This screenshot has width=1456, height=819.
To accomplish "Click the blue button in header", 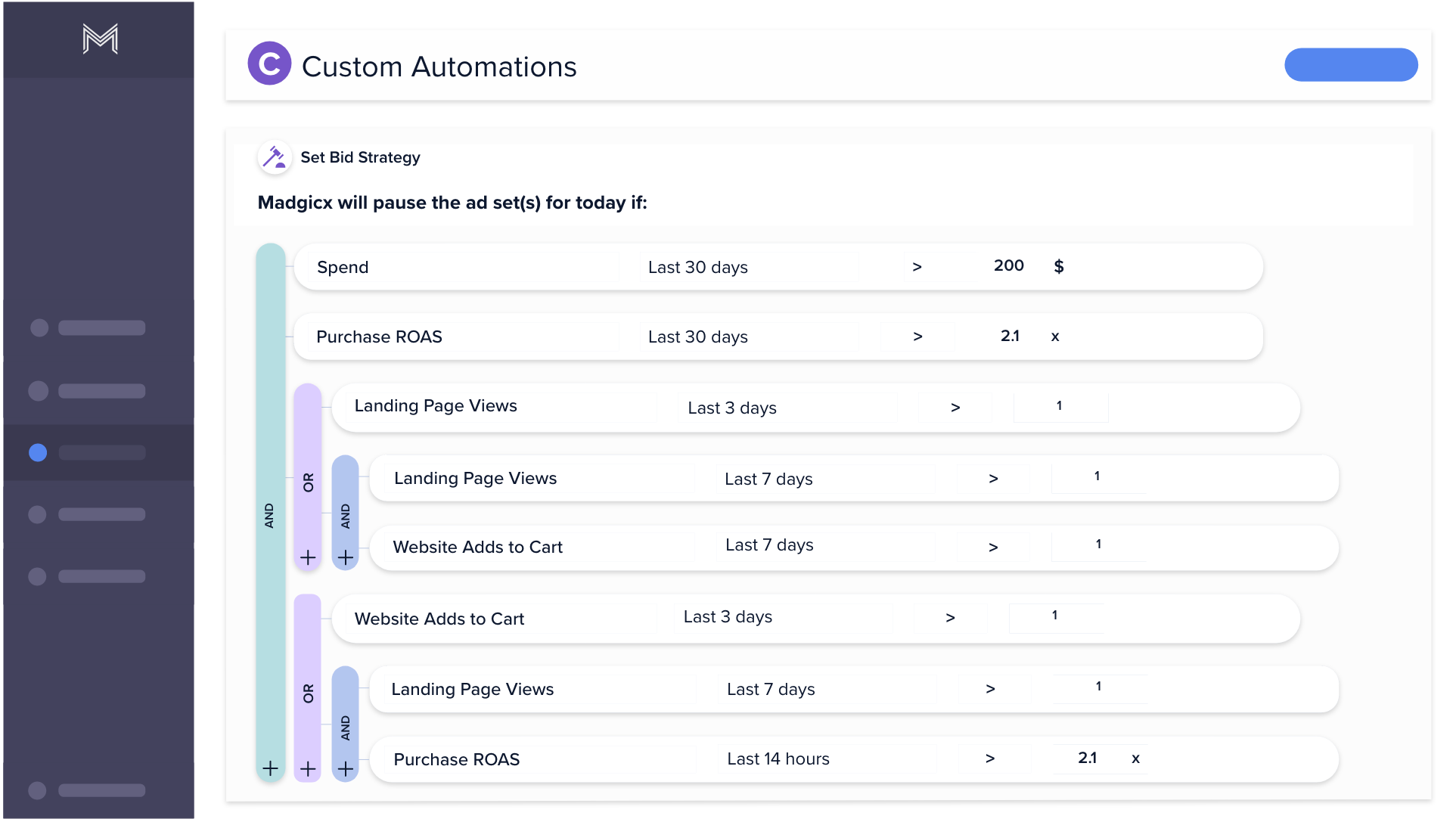I will [x=1350, y=65].
